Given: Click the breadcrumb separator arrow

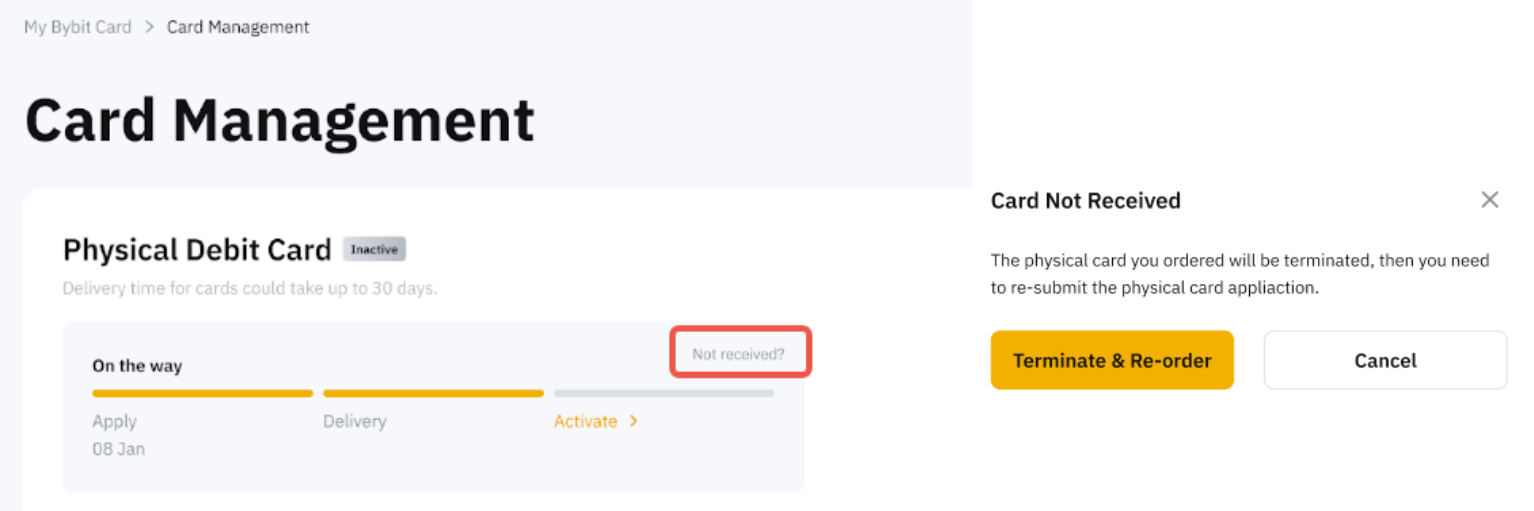Looking at the screenshot, I should [149, 27].
